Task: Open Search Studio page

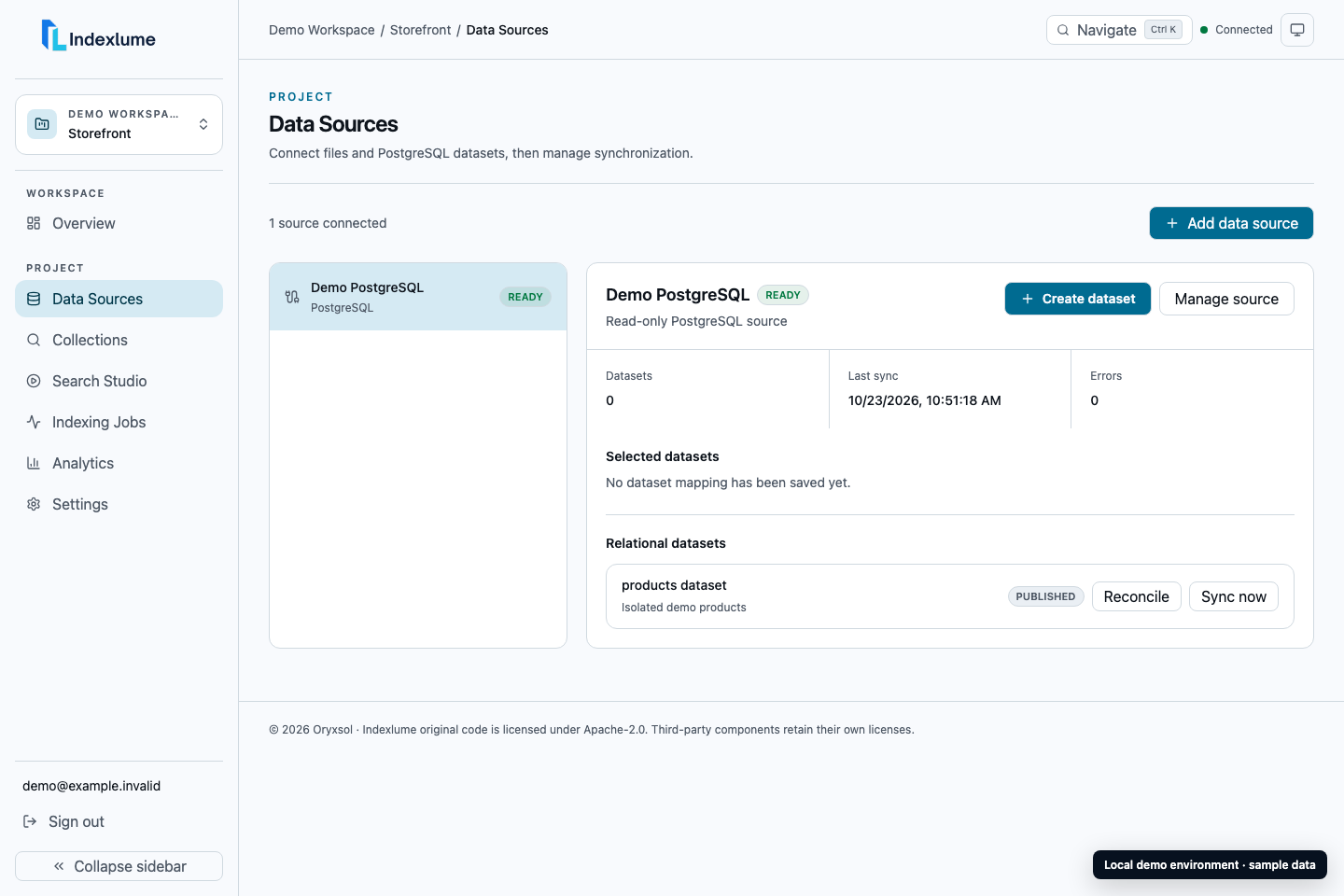Action: tap(119, 381)
